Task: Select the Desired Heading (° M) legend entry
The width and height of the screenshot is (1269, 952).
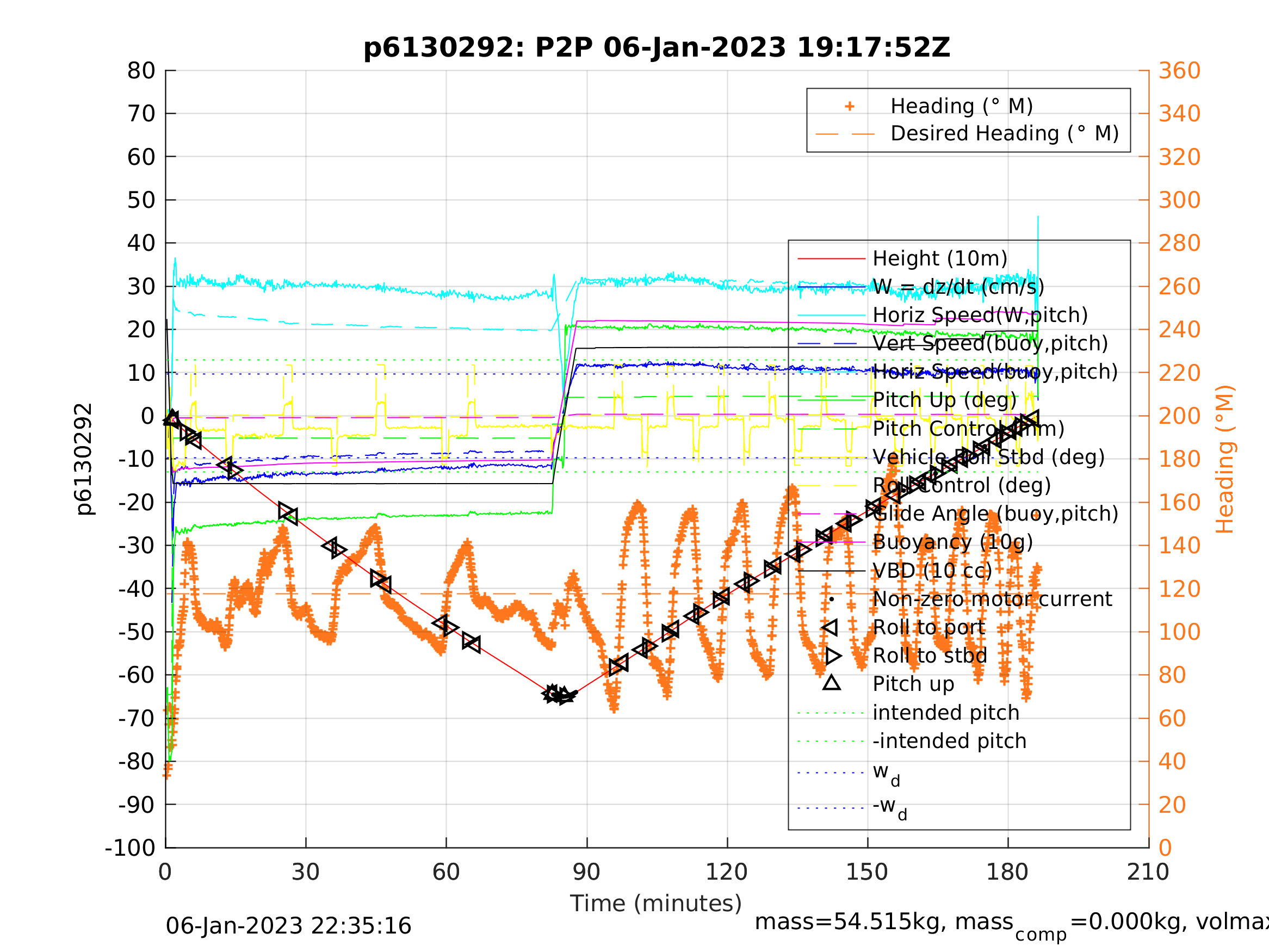Action: 1004,134
